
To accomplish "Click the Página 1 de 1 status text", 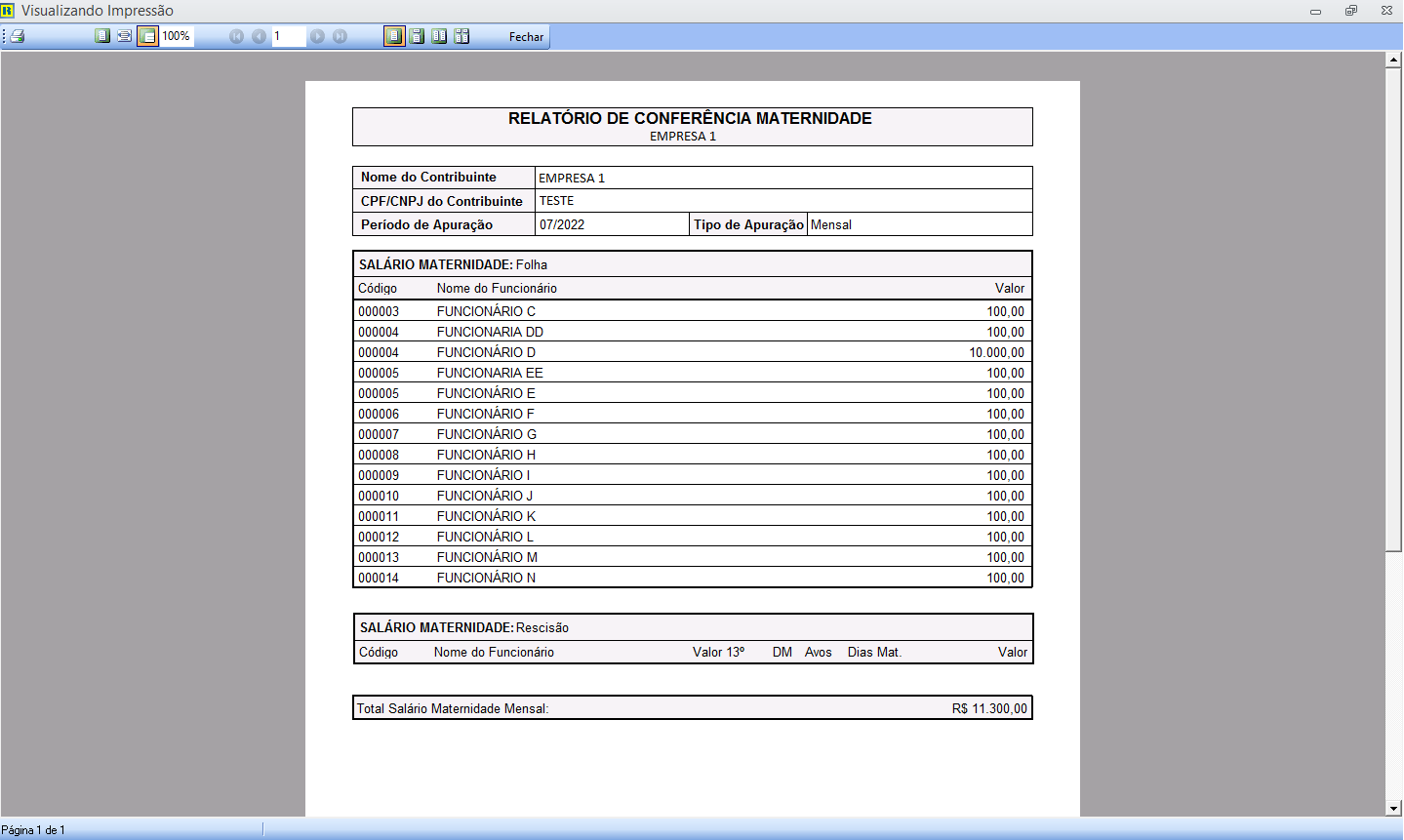I will pos(33,830).
